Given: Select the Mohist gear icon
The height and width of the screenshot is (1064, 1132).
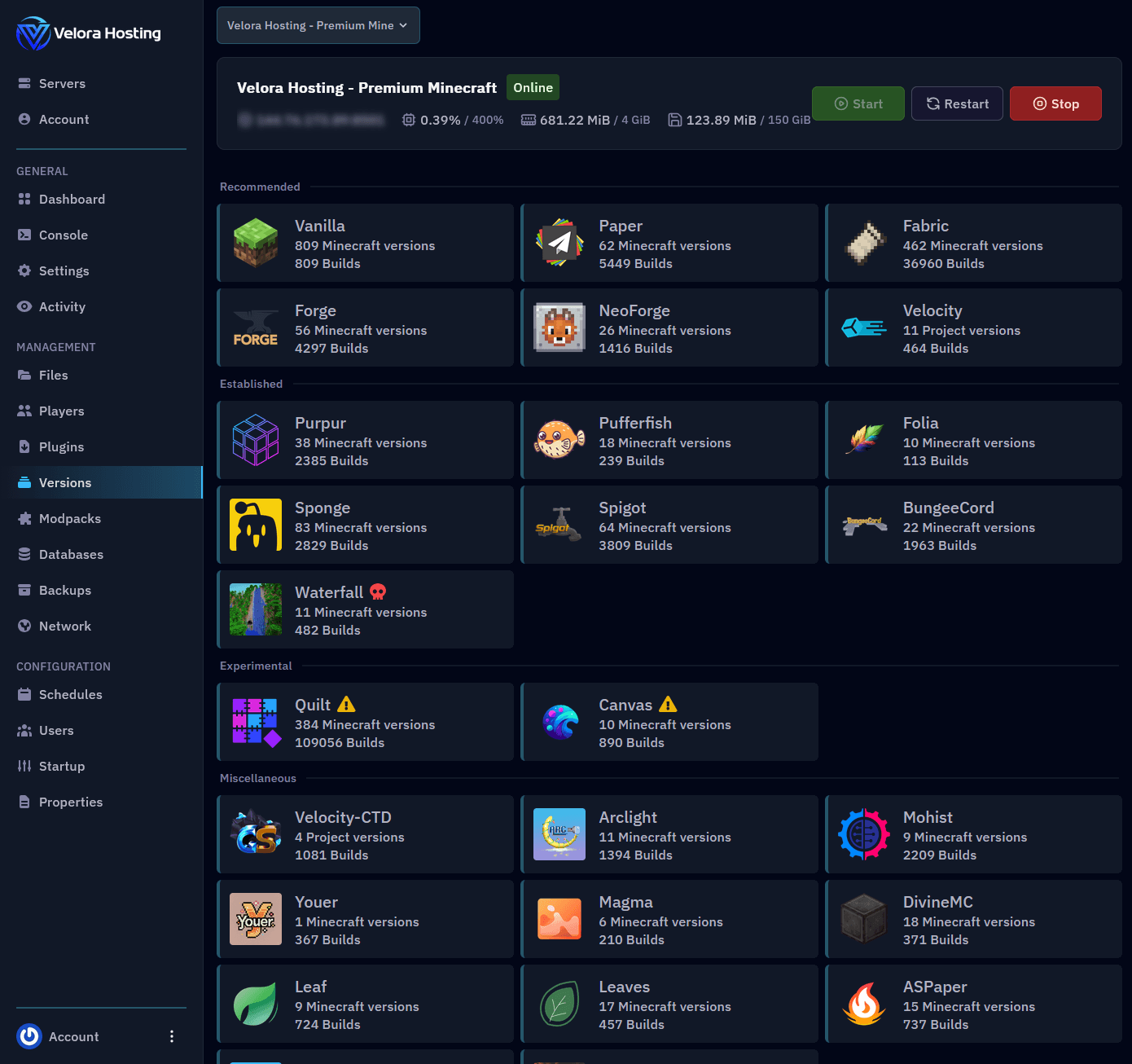Looking at the screenshot, I should click(864, 835).
